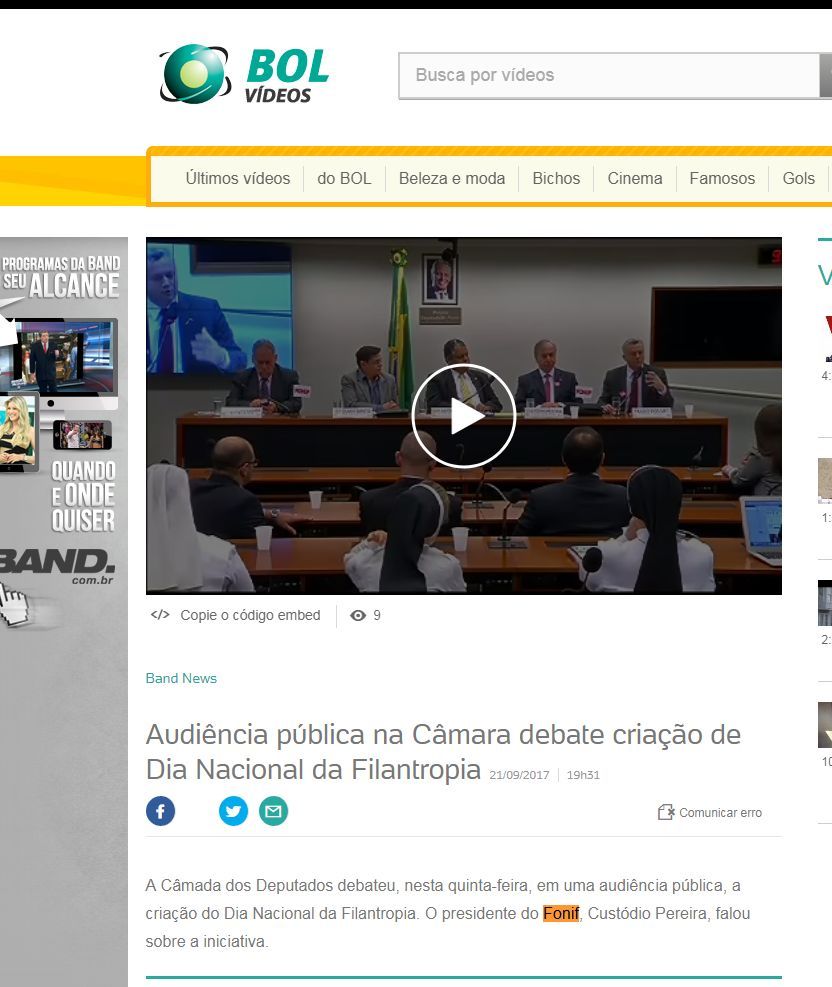
Task: Play the Audiência pública video
Action: coord(463,416)
